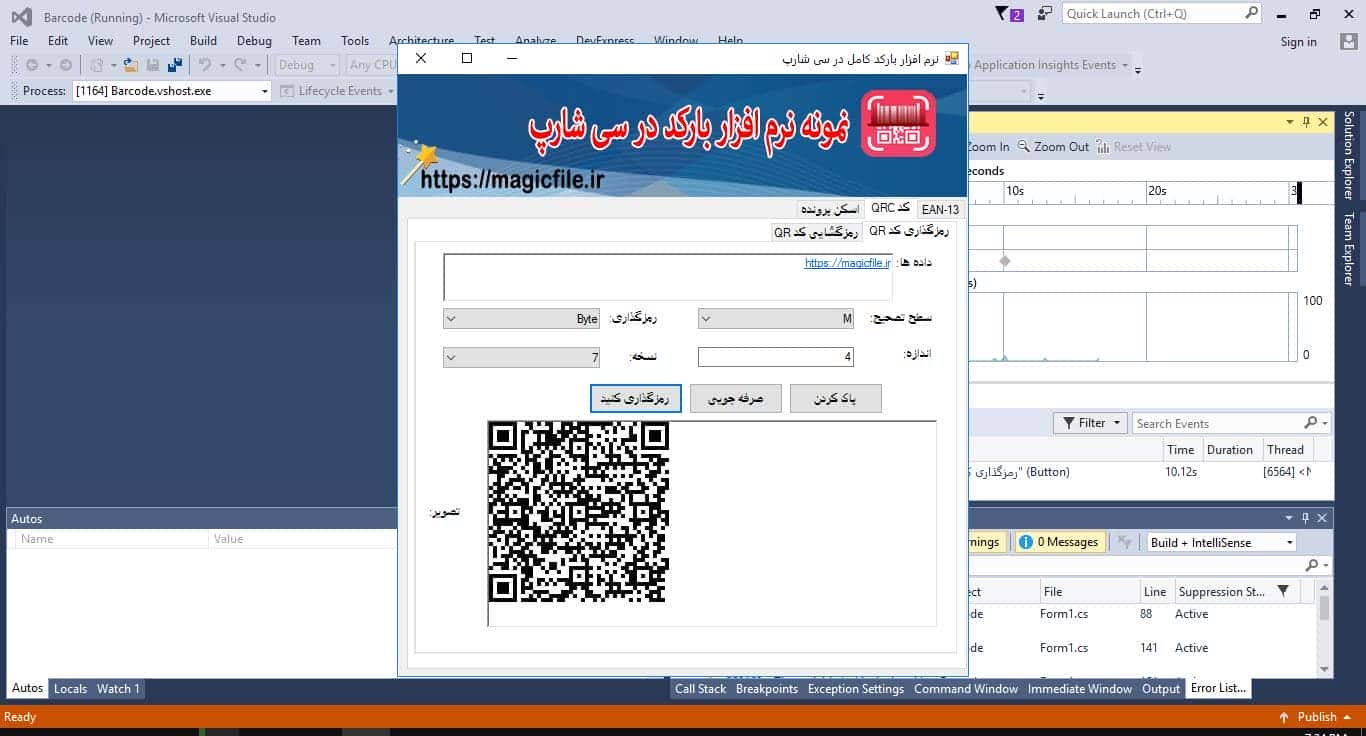Open the Tools menu
Image resolution: width=1366 pixels, height=736 pixels.
pos(355,41)
